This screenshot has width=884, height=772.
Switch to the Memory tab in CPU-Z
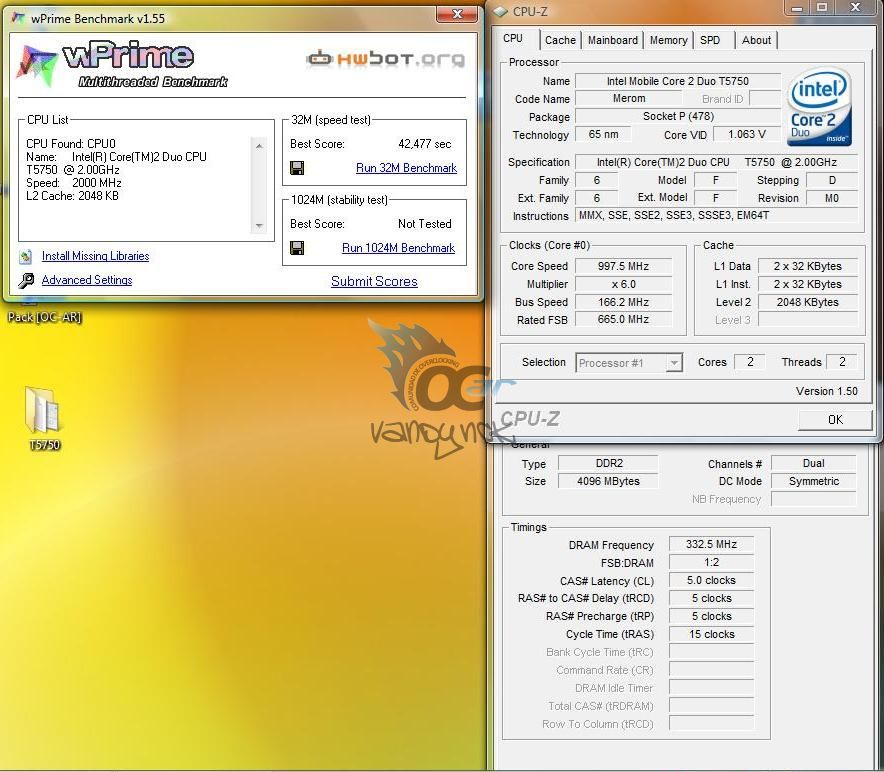668,40
